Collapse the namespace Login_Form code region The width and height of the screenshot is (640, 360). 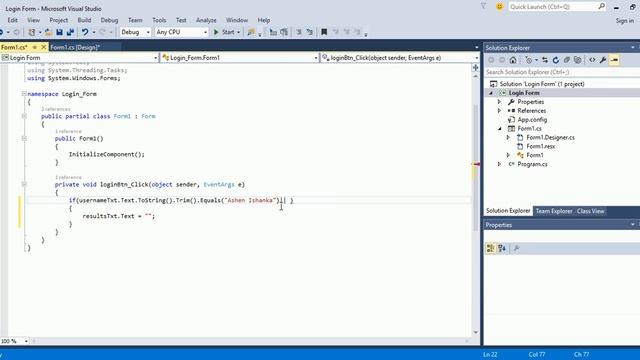pos(24,94)
